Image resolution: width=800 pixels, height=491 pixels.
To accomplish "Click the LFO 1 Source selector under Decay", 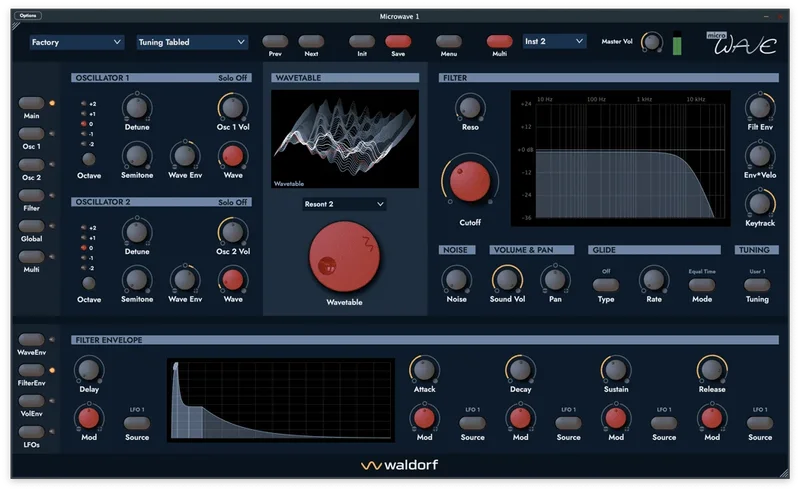I will 568,423.
